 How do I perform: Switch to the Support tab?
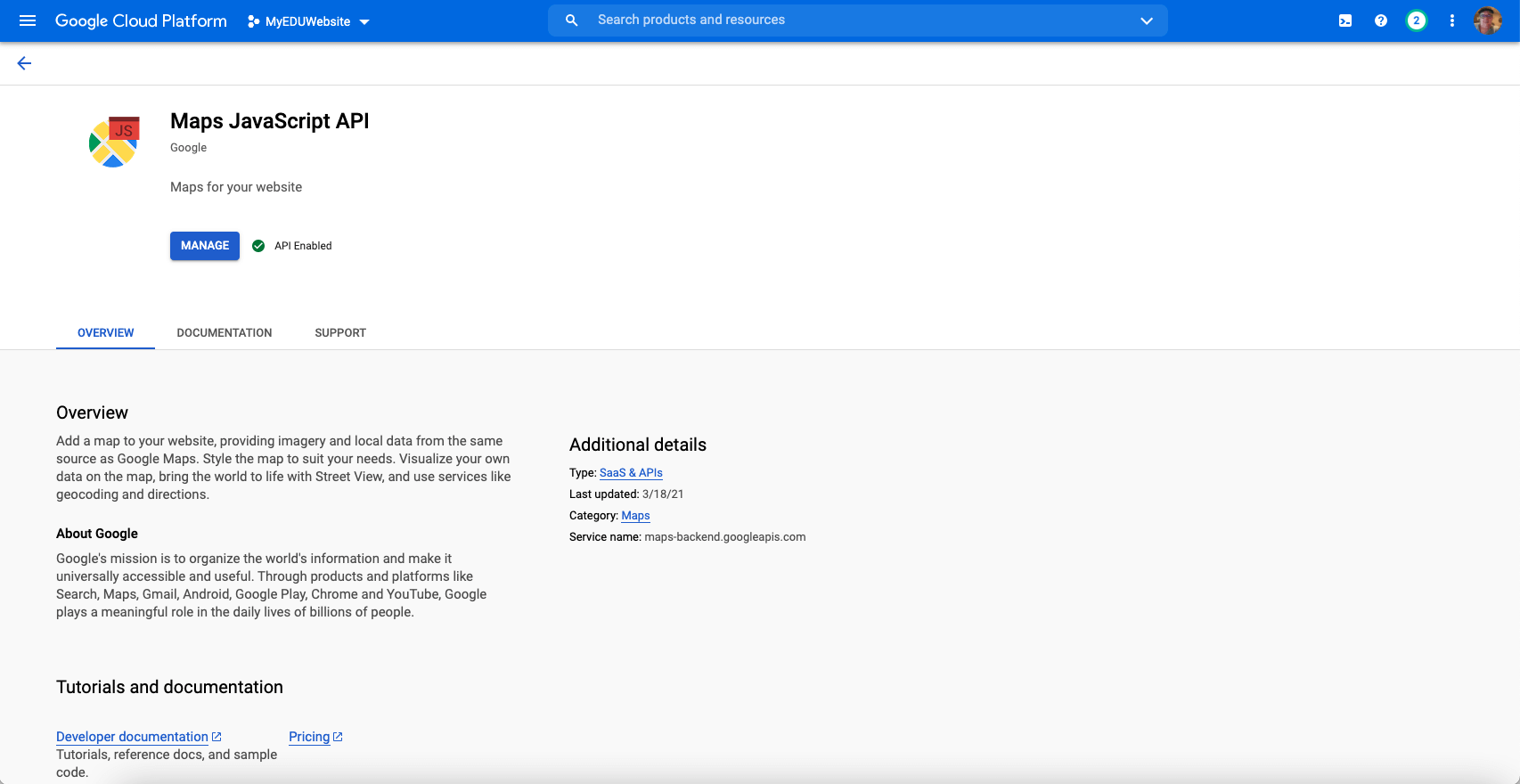coord(340,333)
